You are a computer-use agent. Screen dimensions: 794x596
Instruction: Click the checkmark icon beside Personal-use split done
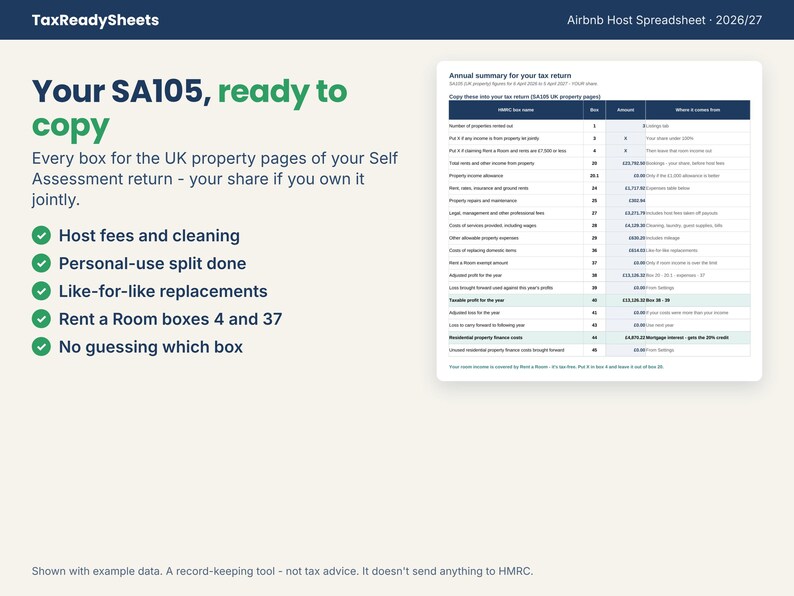[41, 263]
